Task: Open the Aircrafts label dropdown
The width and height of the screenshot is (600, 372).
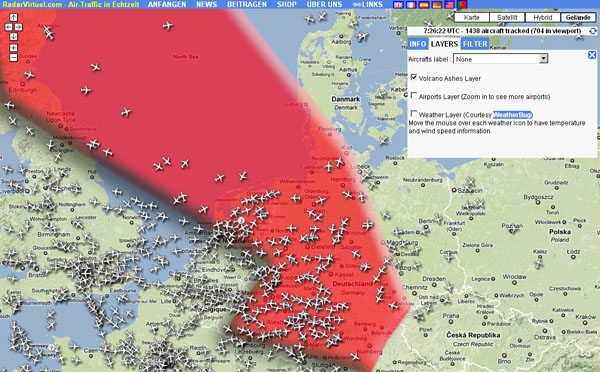Action: coord(501,59)
